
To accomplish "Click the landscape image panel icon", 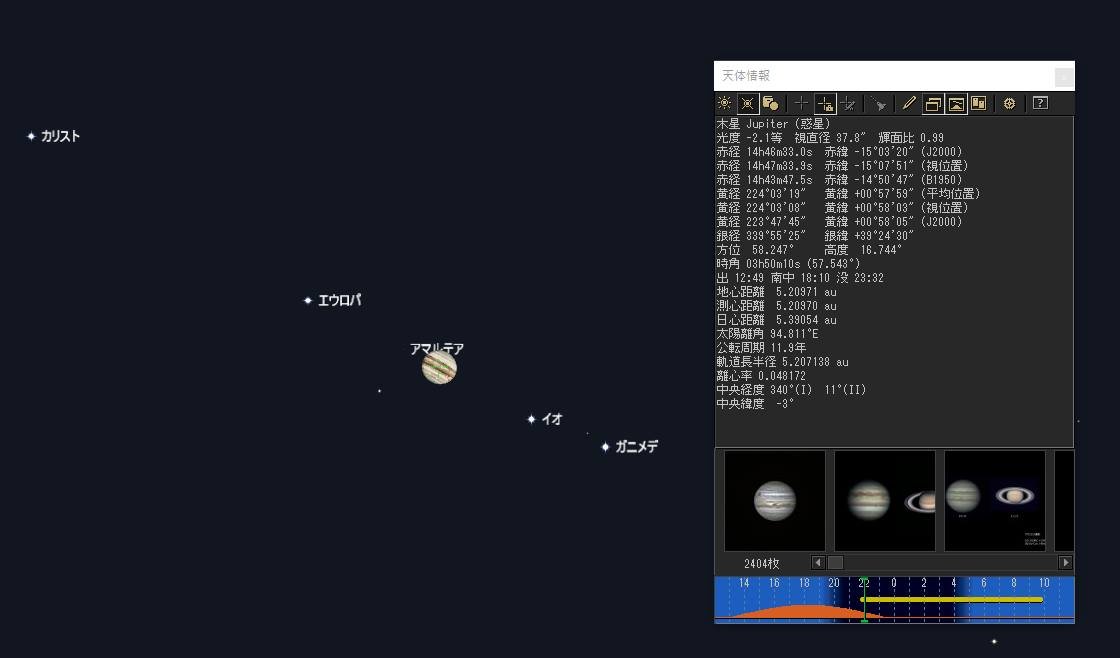I will point(956,104).
